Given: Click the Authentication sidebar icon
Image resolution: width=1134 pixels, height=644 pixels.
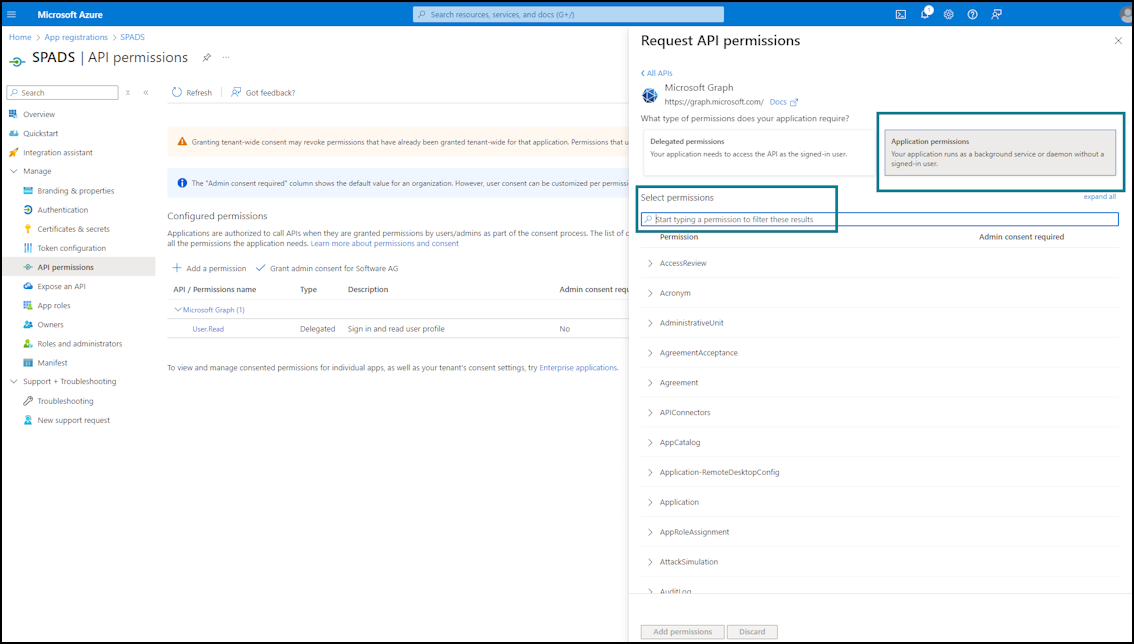Looking at the screenshot, I should [27, 210].
